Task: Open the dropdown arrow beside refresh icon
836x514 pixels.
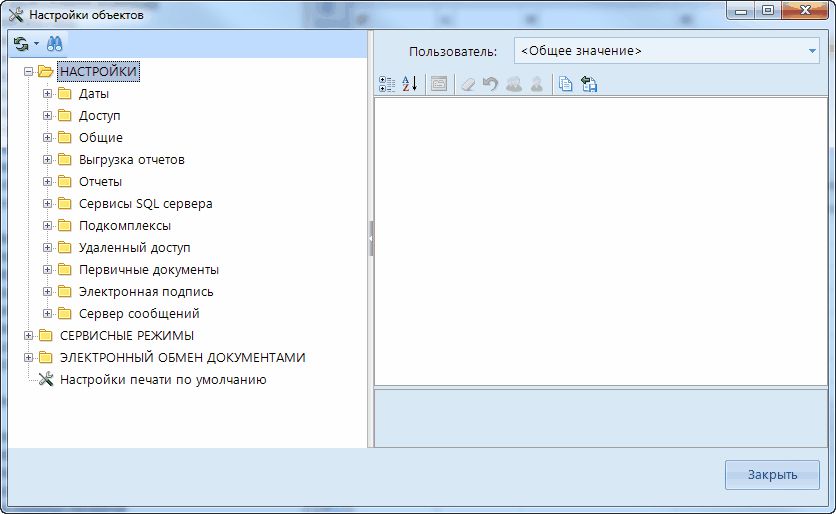Action: (x=36, y=45)
